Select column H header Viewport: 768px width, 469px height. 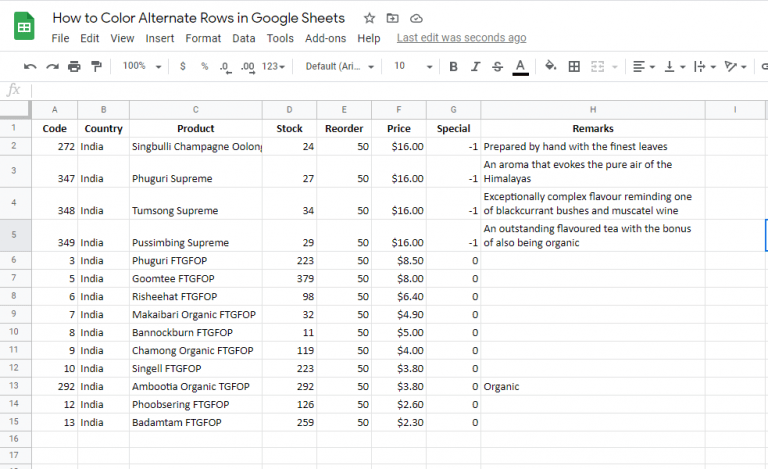click(593, 110)
